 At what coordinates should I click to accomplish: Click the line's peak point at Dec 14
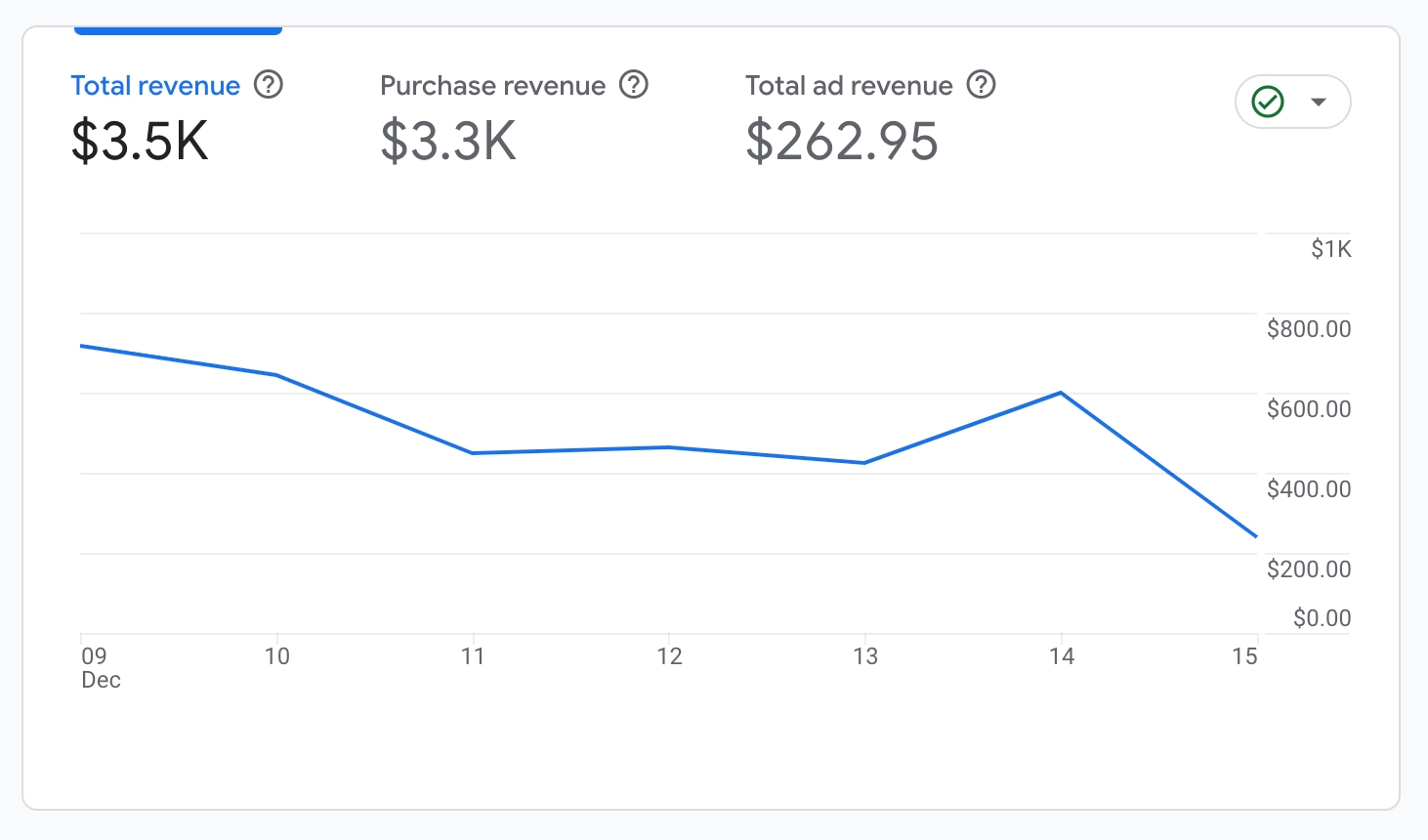[1061, 393]
